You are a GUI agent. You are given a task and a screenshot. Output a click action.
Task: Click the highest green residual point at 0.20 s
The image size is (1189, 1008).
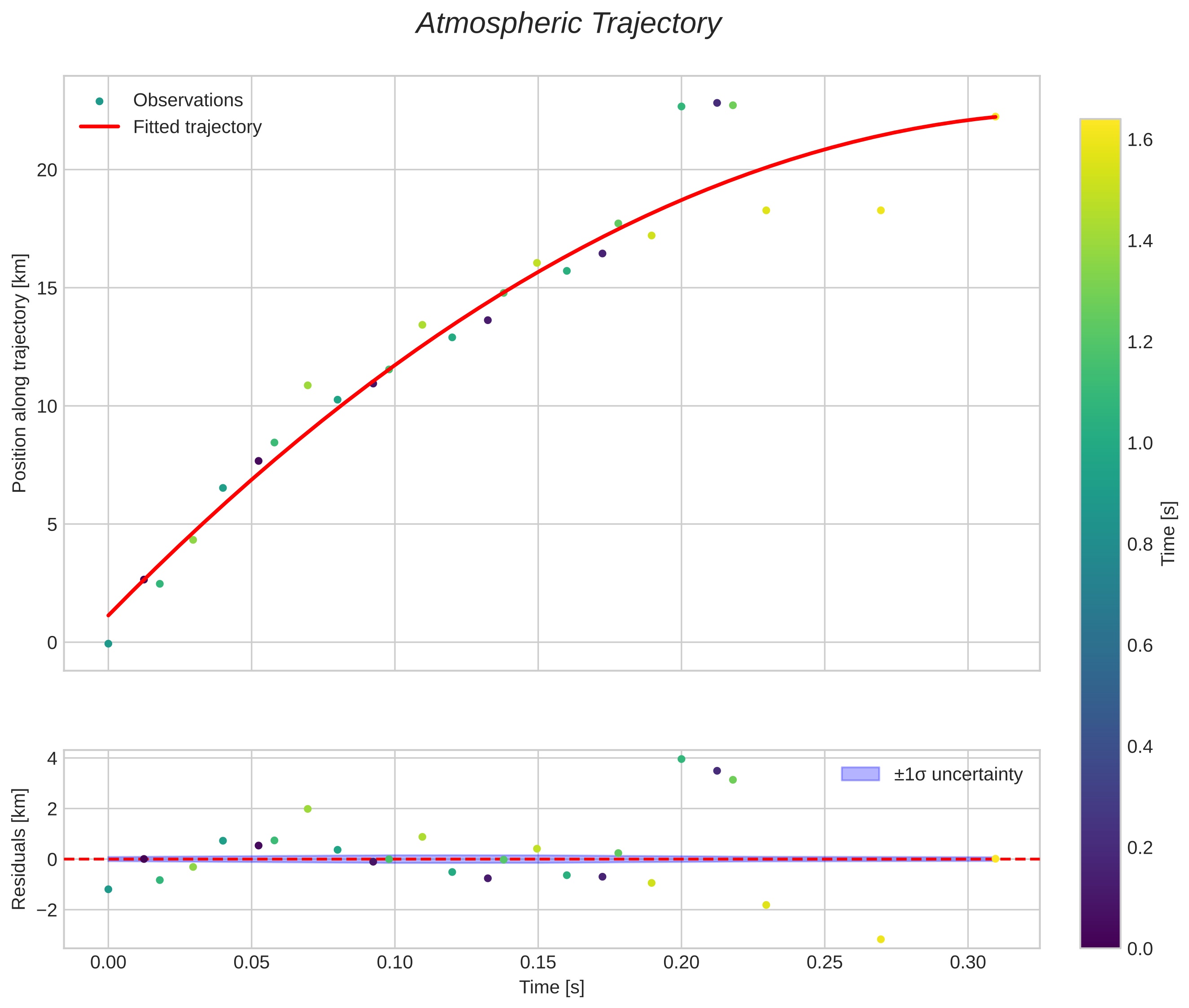pos(681,759)
